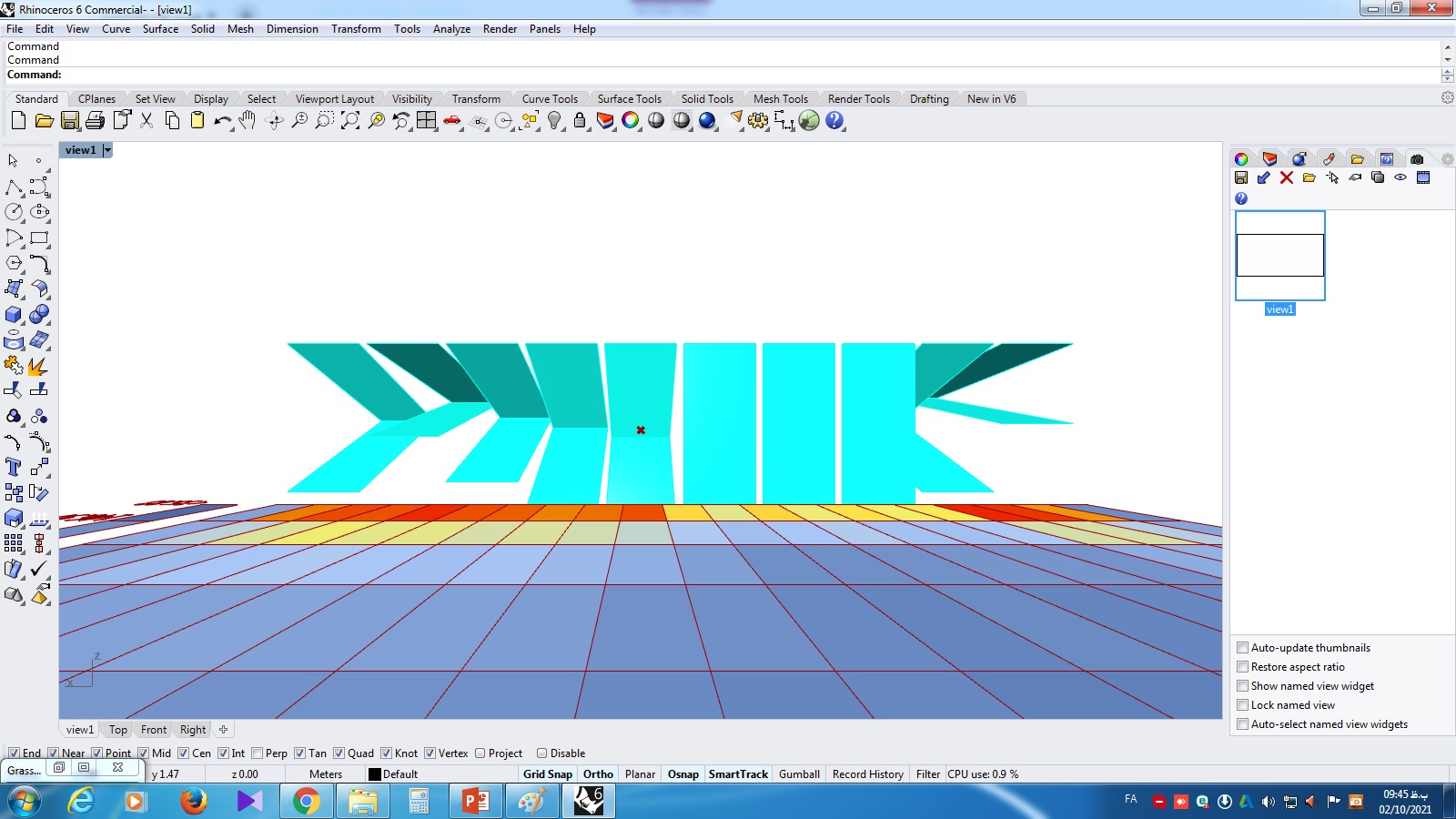Open command history scroll down arrow

[x=1448, y=60]
